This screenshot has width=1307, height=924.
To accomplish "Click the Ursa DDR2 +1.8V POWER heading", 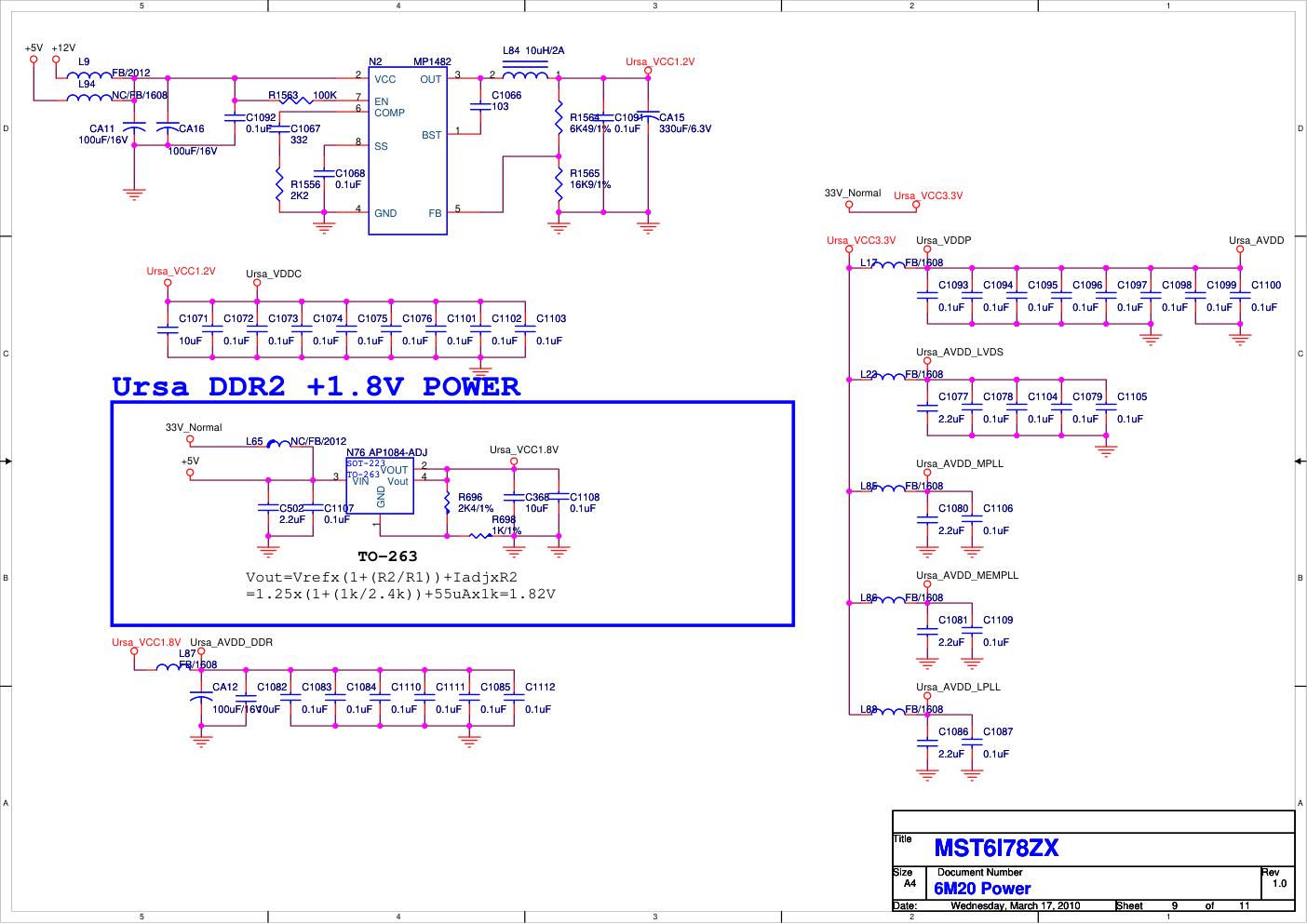I will (x=316, y=387).
